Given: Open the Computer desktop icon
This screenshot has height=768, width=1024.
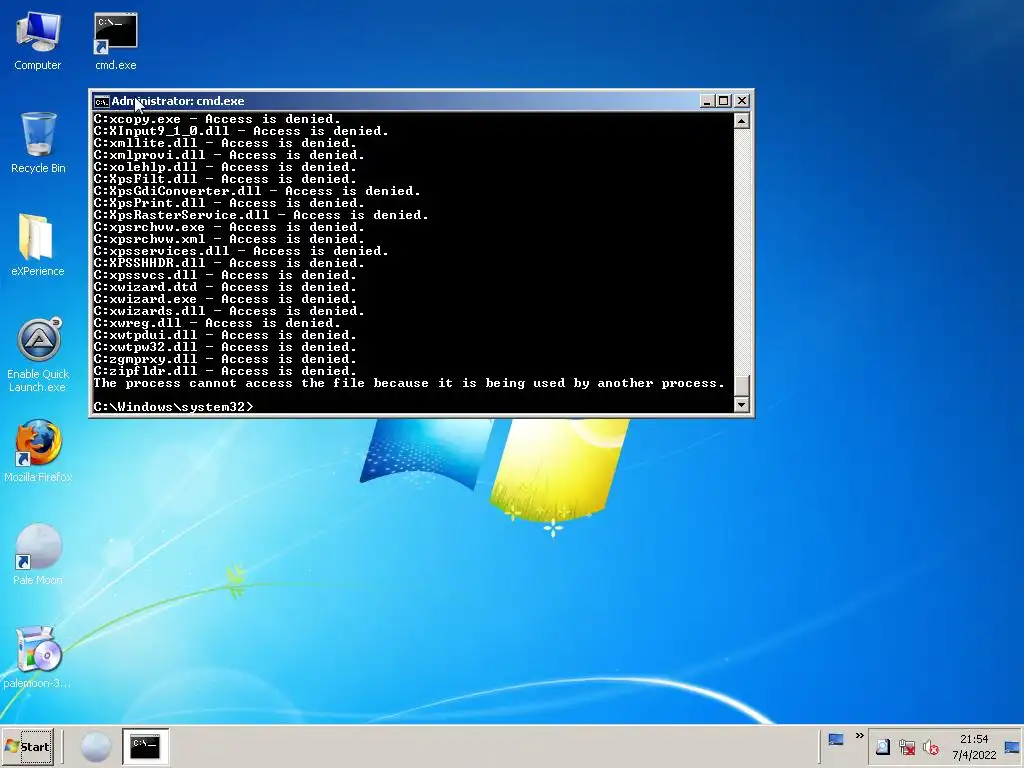Looking at the screenshot, I should click(37, 40).
